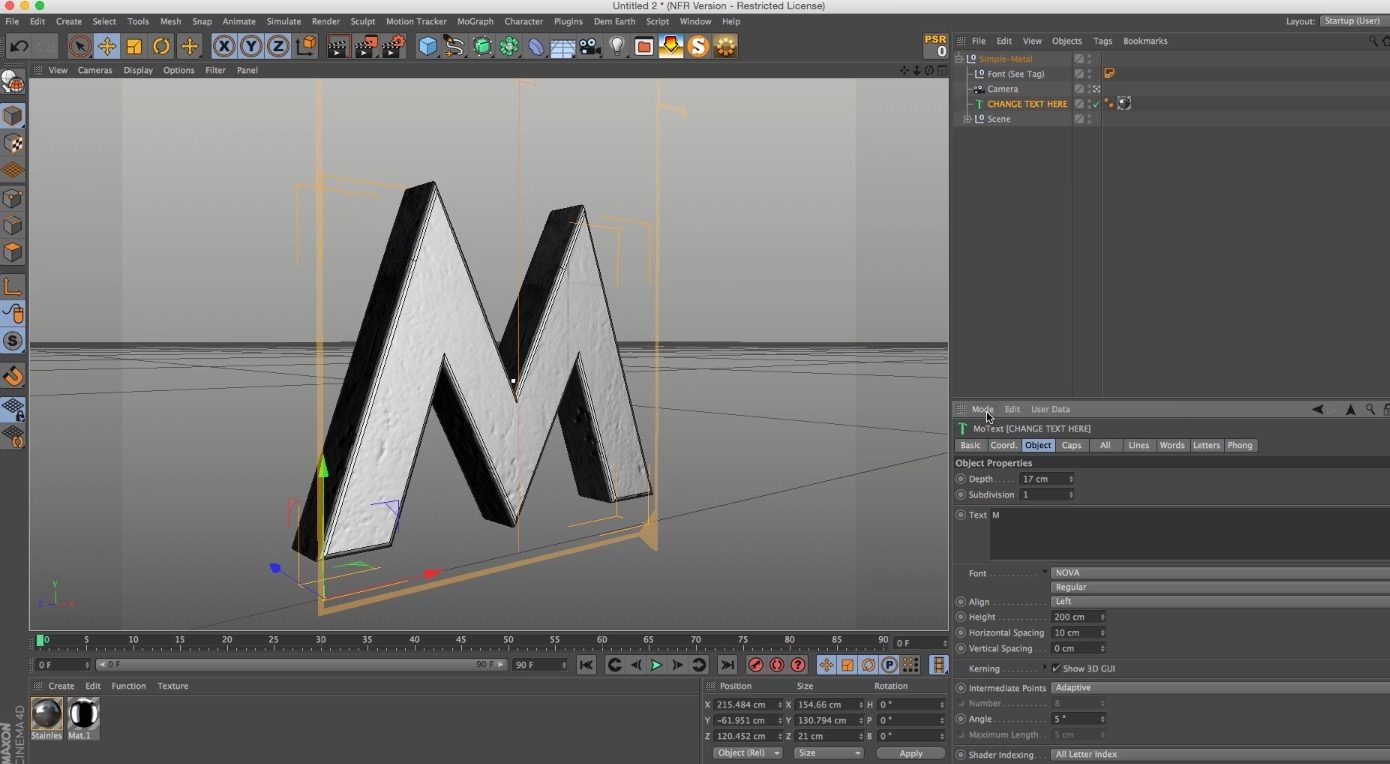
Task: Open the MoGraph menu
Action: 475,21
